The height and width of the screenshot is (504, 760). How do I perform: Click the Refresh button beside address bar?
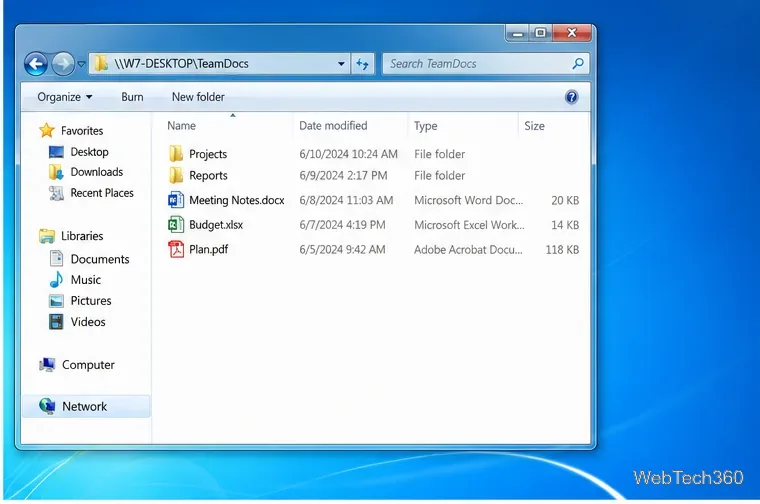point(363,63)
